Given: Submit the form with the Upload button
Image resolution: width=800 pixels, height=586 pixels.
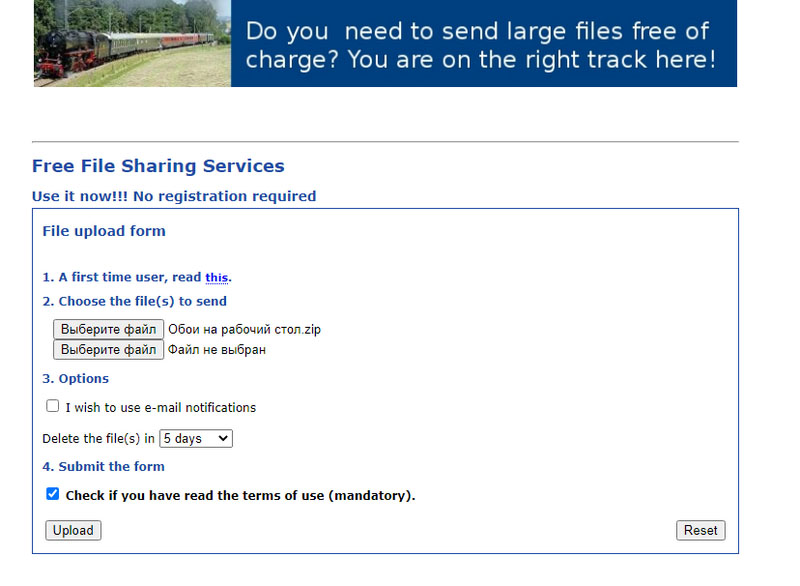Looking at the screenshot, I should coord(73,530).
